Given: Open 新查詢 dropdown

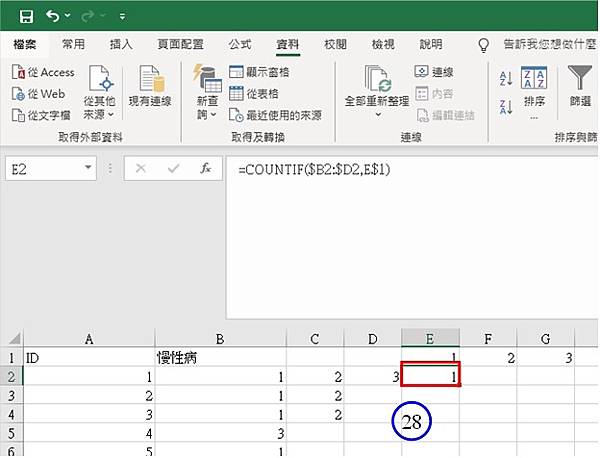Looking at the screenshot, I should 207,92.
